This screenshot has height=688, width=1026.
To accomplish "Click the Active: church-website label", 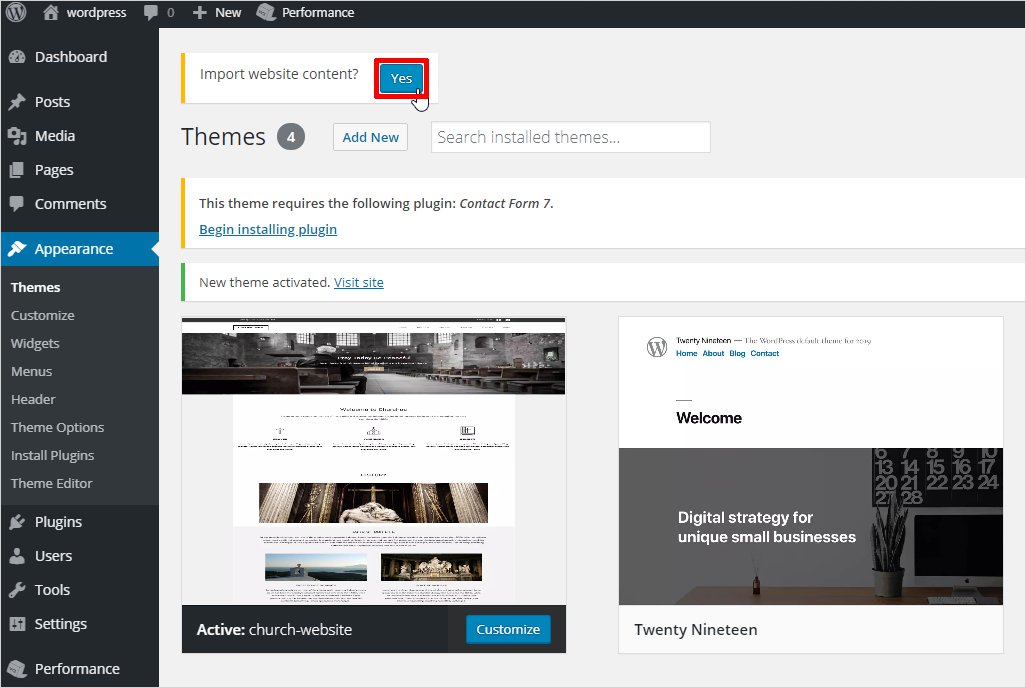I will coord(274,630).
